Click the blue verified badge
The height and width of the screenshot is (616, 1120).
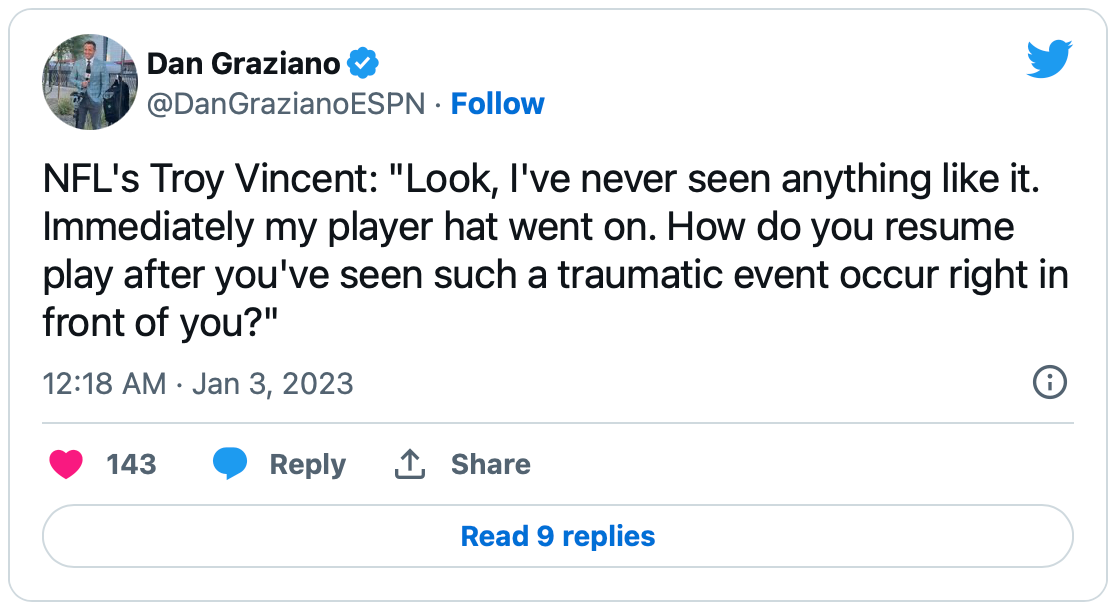click(363, 65)
